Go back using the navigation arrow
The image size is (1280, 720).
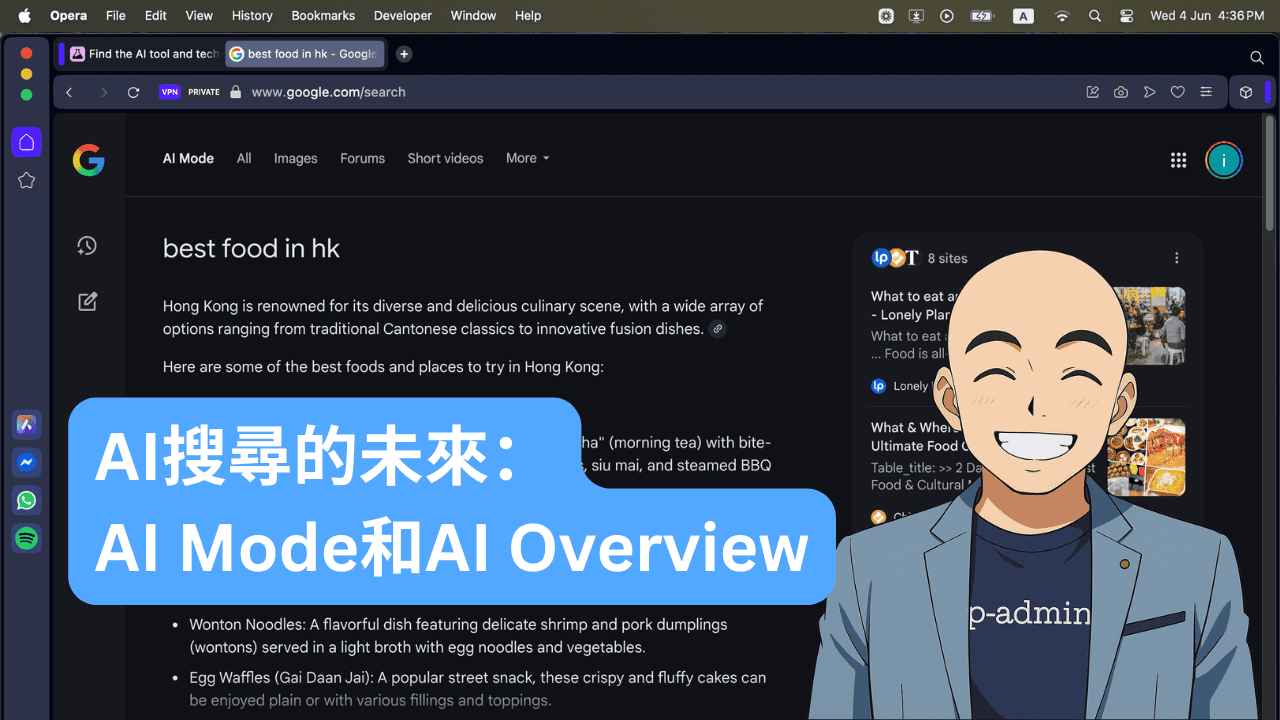pos(68,91)
